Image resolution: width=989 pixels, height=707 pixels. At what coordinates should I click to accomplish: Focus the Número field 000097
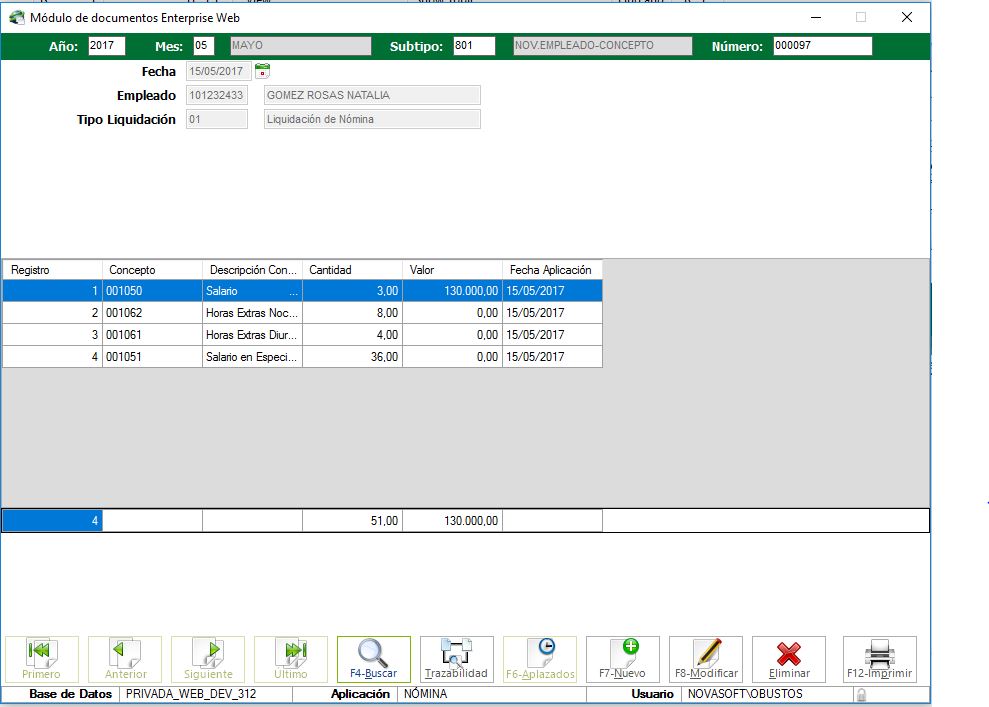pos(822,46)
